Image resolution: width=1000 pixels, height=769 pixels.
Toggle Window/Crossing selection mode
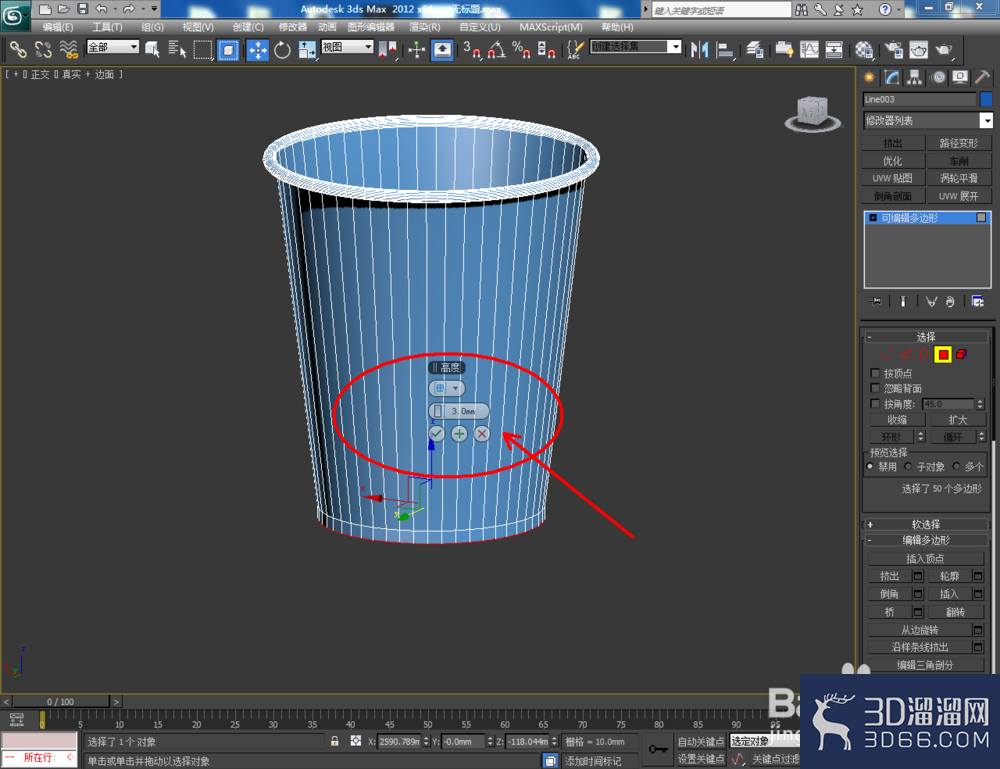tap(228, 49)
